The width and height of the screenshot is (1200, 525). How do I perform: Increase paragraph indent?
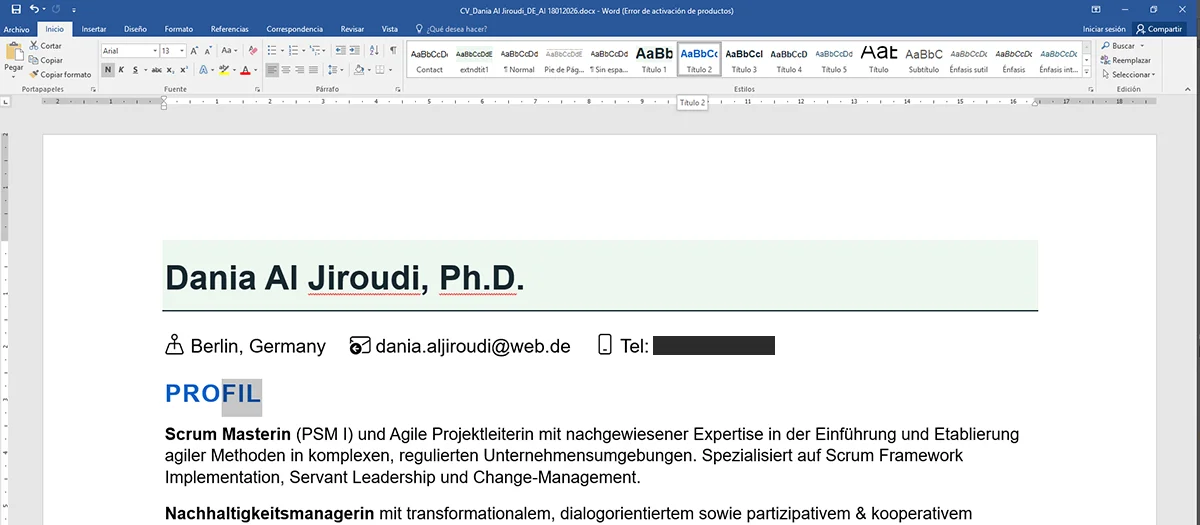[x=353, y=50]
